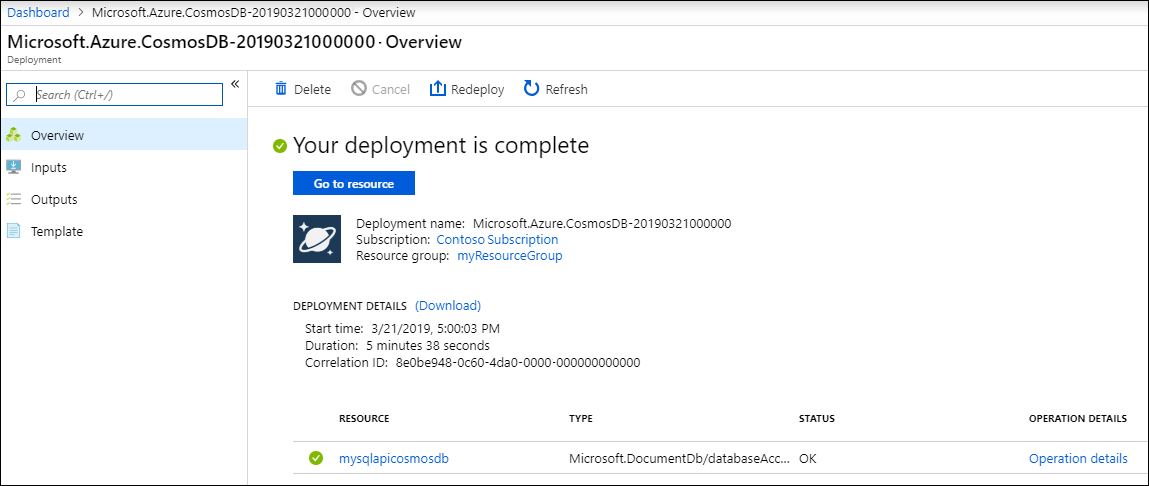Click the Cancel circle-slash icon
1149x486 pixels.
point(359,89)
